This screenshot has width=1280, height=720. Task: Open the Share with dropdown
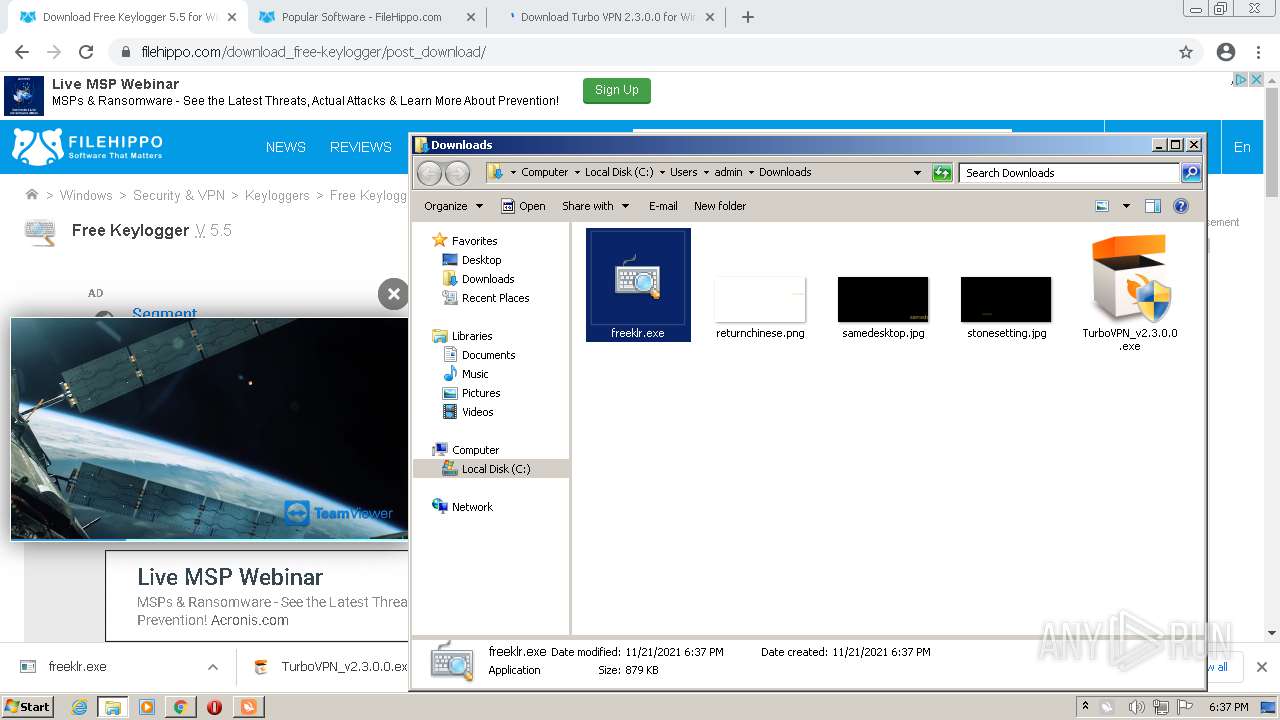pos(596,206)
